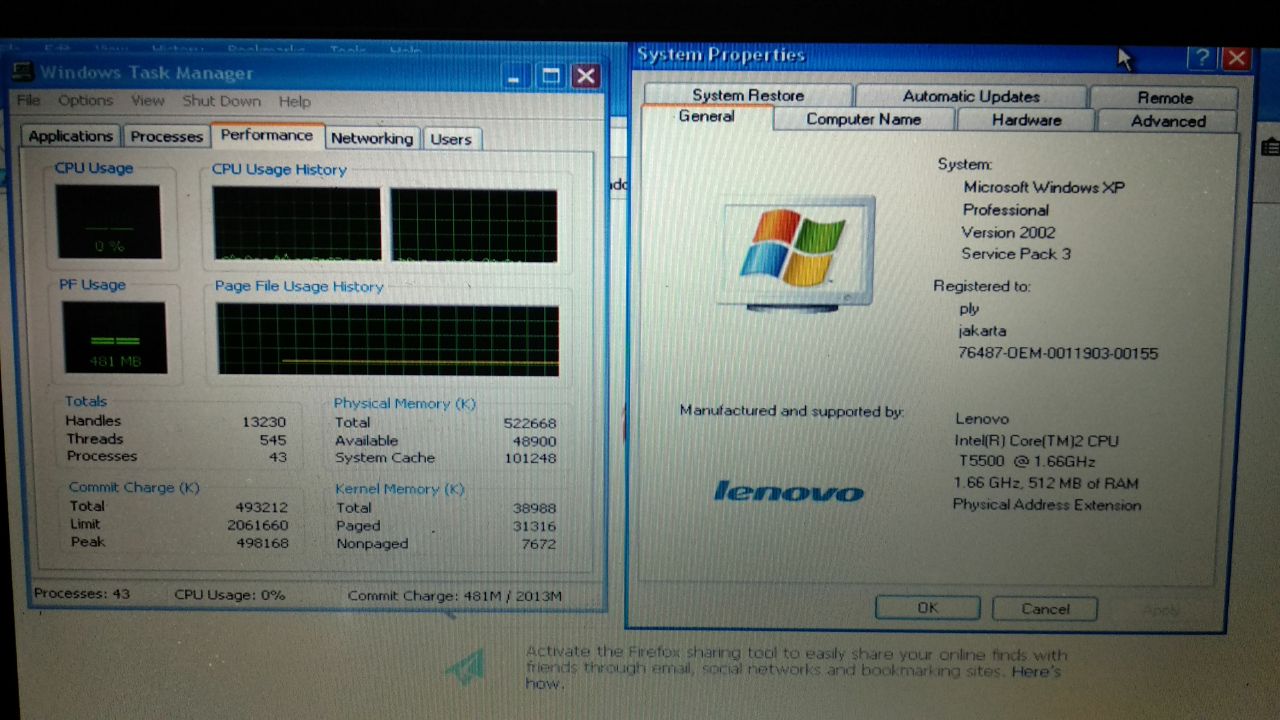Click the 'Physical Address Extension' text
The width and height of the screenshot is (1280, 720).
click(x=1047, y=505)
